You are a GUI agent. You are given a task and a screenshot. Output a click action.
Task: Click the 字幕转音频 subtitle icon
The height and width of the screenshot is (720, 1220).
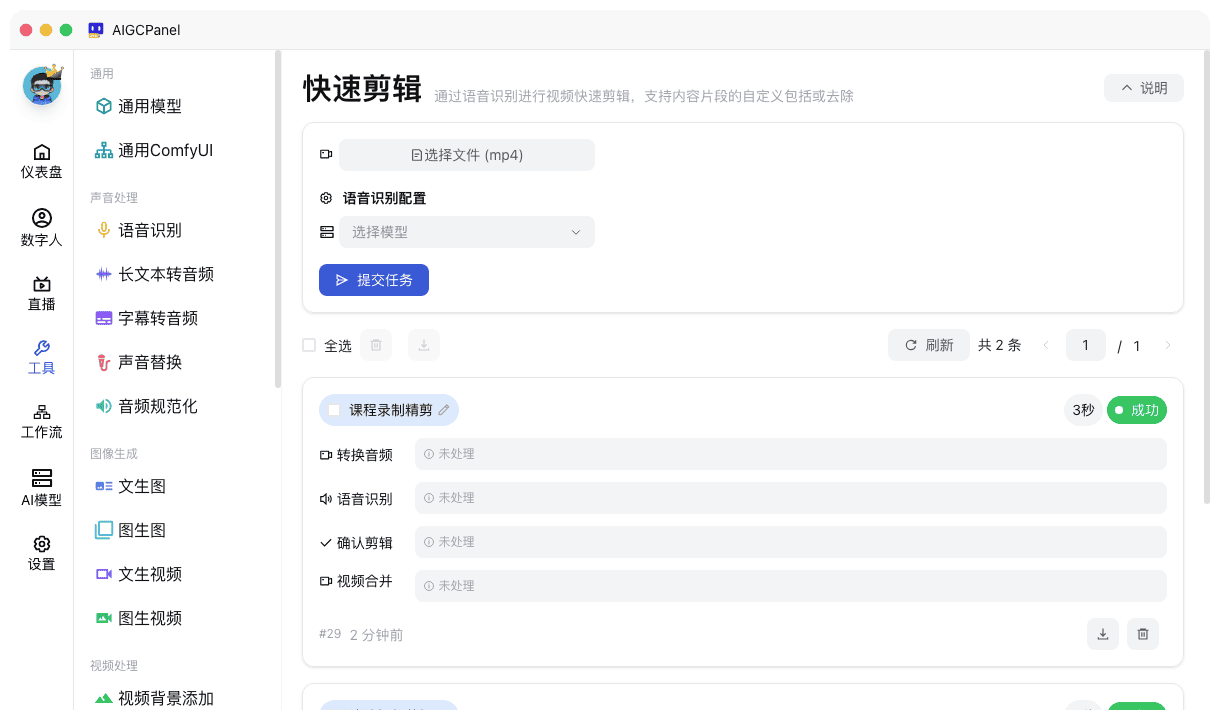pos(104,318)
